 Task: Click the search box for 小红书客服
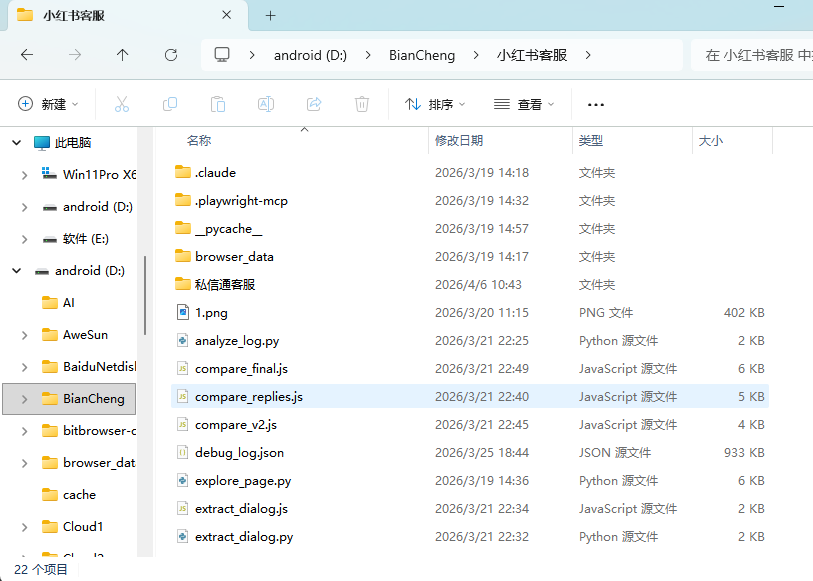point(752,55)
